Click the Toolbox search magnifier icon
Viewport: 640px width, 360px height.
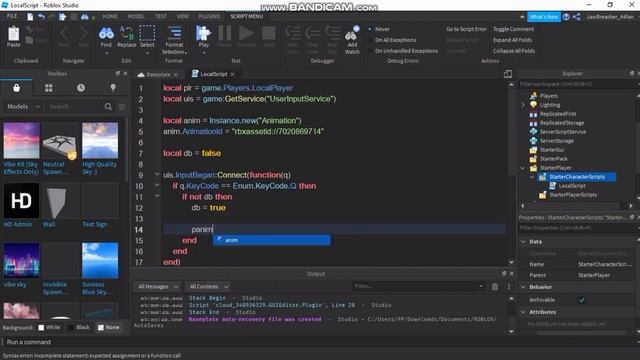pyautogui.click(x=108, y=107)
